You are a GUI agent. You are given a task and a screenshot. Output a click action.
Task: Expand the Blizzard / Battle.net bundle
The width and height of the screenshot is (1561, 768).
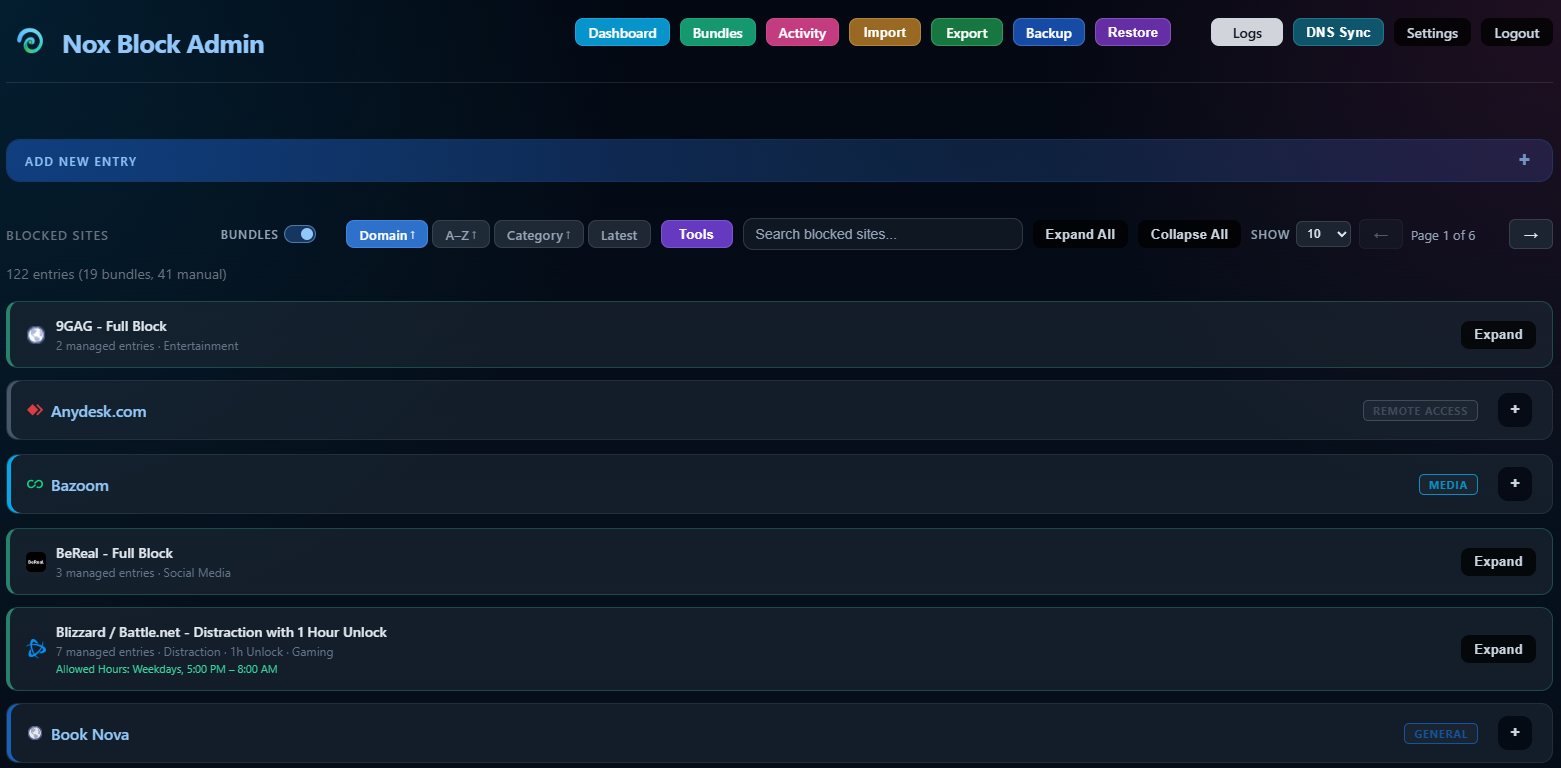[1498, 649]
